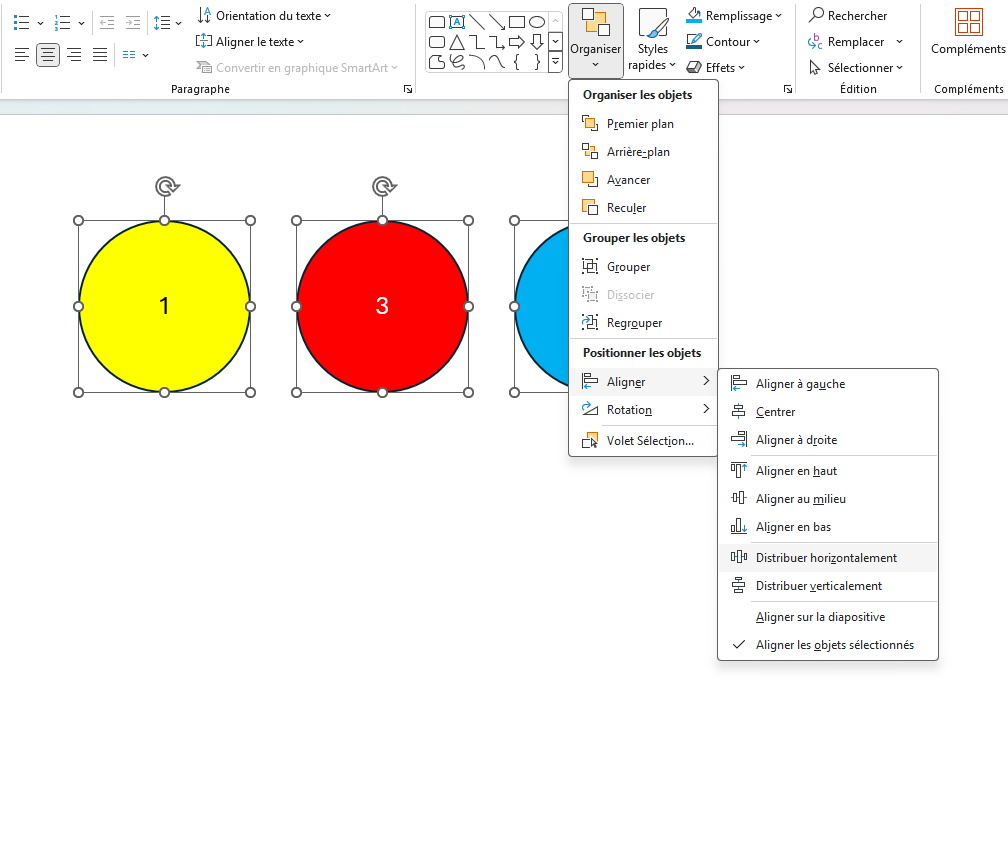Viewport: 1008px width, 847px height.
Task: Open drawing format dialog launcher
Action: click(x=788, y=89)
